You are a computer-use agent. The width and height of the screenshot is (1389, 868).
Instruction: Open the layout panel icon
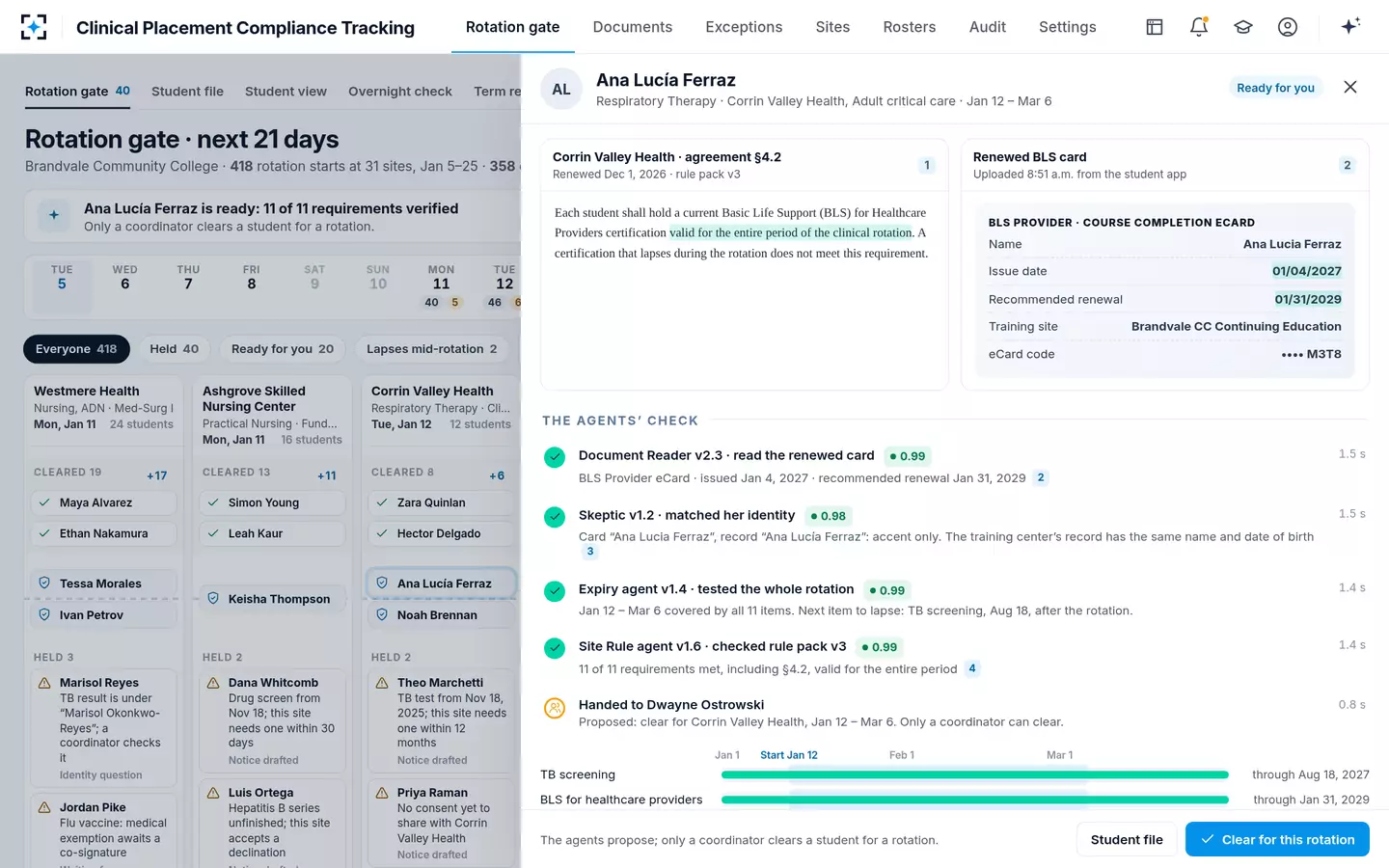(x=1155, y=27)
